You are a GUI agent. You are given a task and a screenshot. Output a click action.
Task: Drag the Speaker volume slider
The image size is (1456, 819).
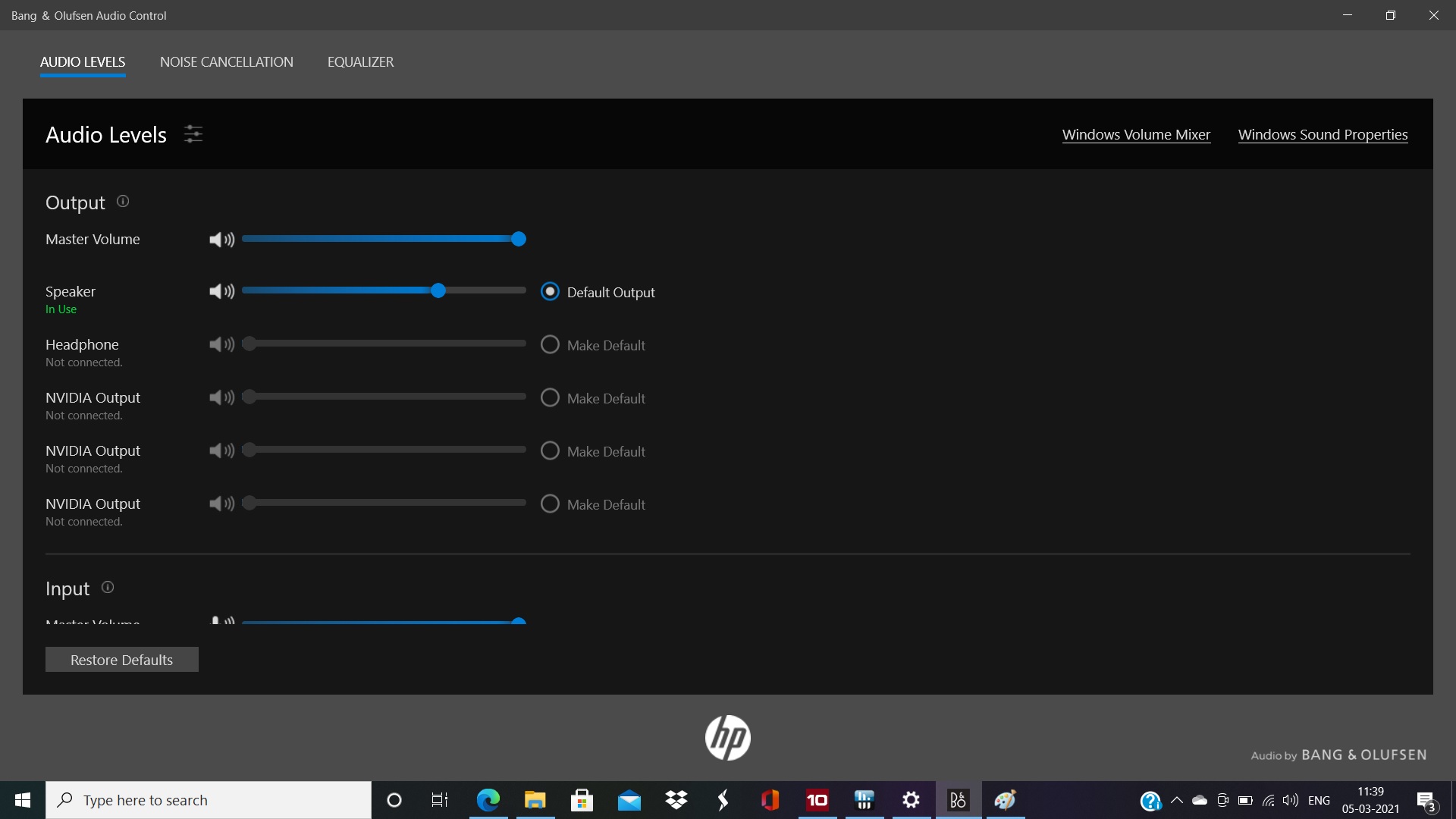pyautogui.click(x=438, y=291)
